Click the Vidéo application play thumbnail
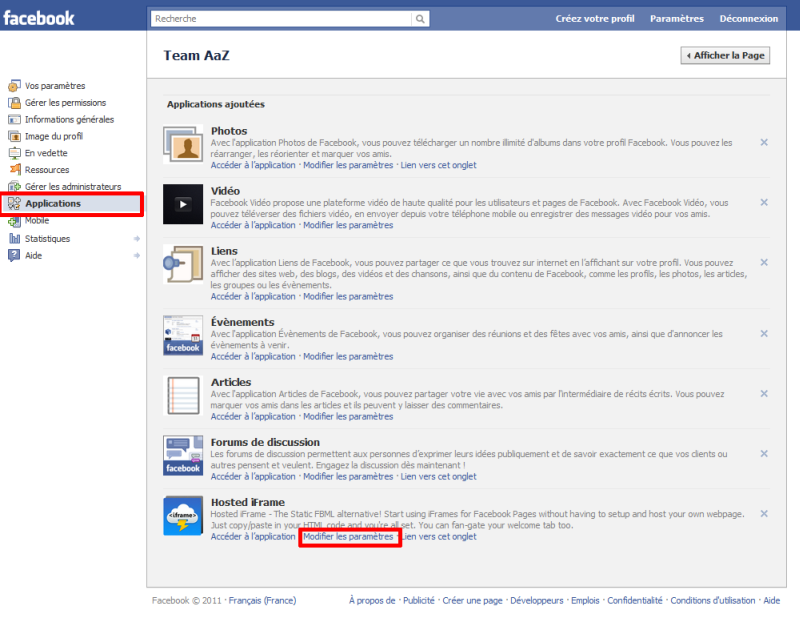Viewport: 800px width, 618px height. (x=183, y=204)
